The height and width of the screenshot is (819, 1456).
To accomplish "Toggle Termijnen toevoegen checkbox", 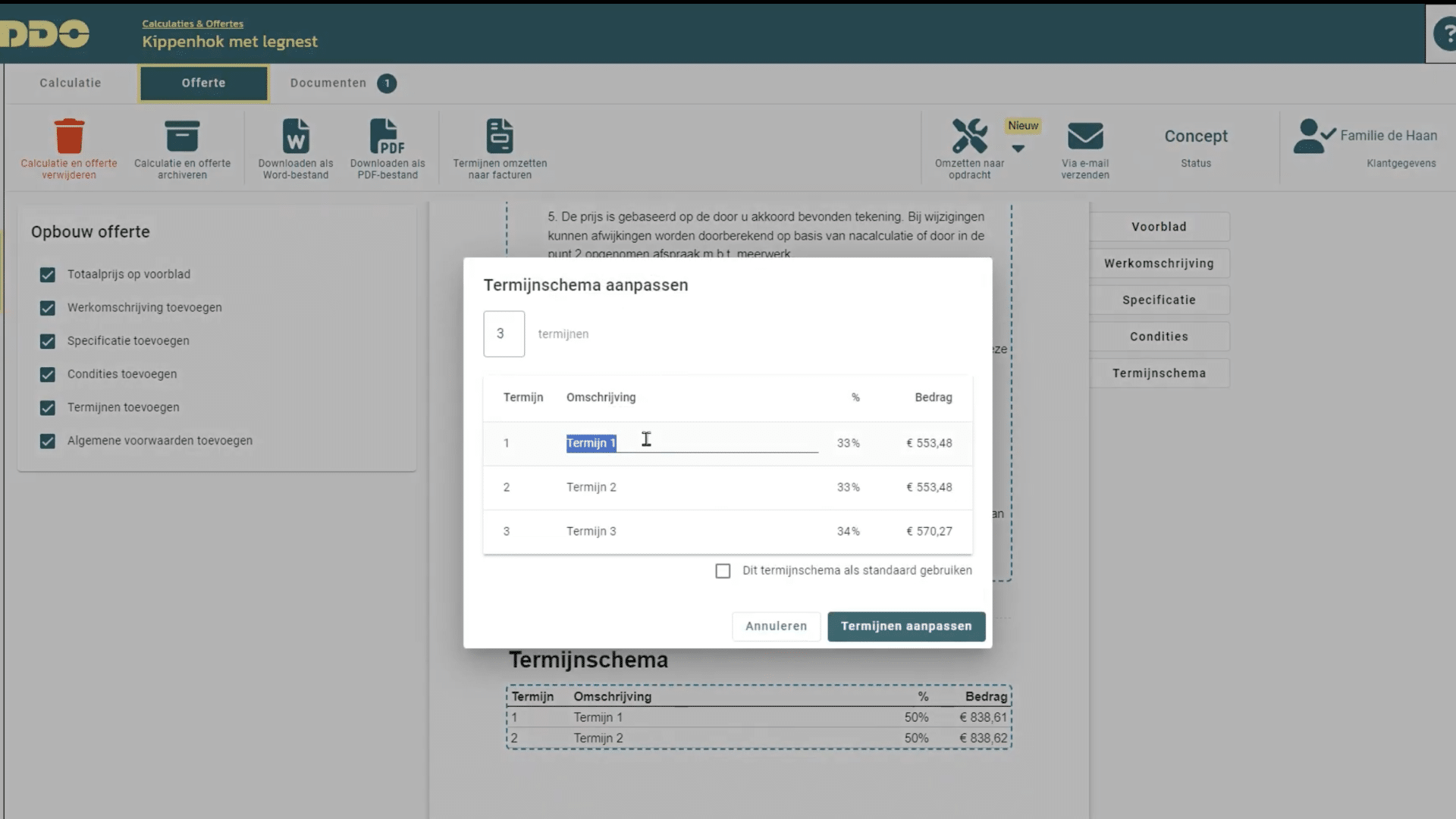I will (48, 408).
